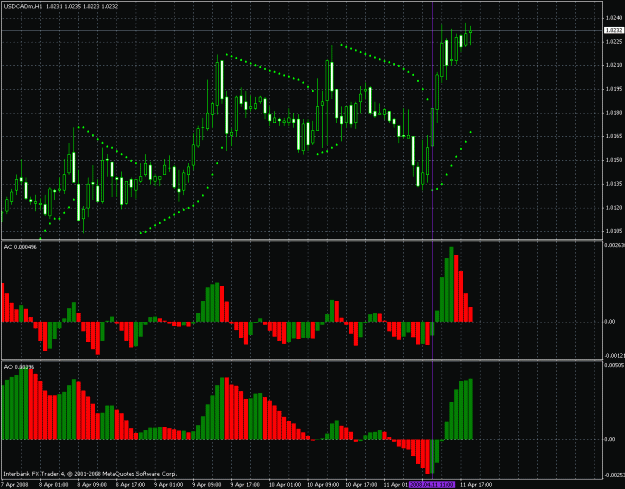This screenshot has width=625, height=489.
Task: Click the Interbank FX Trader 4 copyright text
Action: (x=90, y=474)
